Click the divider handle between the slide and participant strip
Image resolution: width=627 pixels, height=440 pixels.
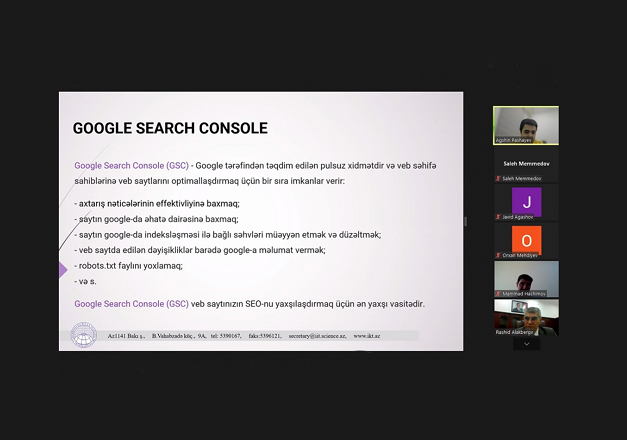465,221
